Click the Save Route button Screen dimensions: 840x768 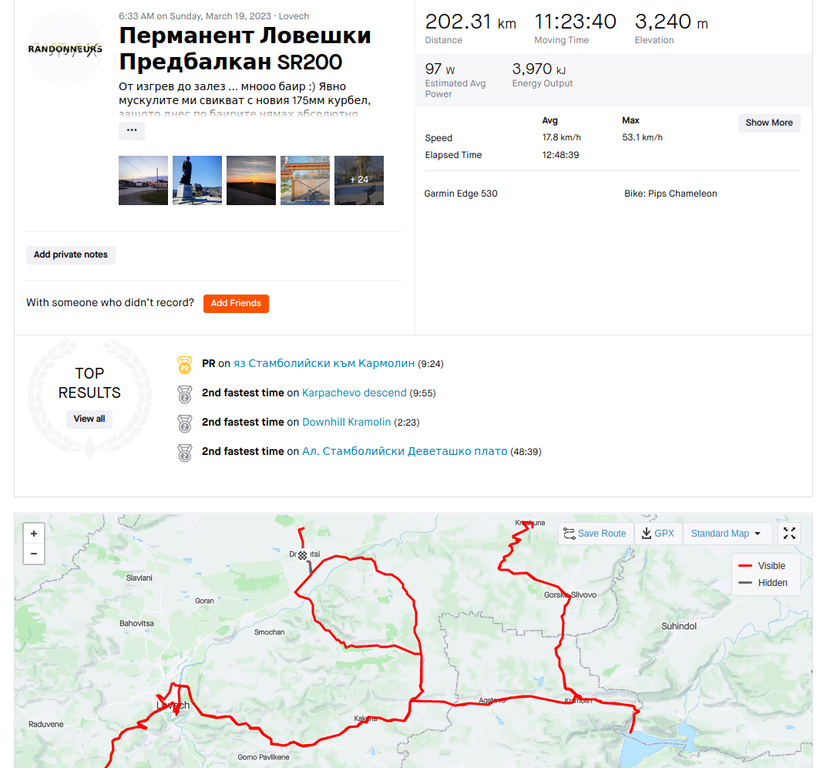pyautogui.click(x=594, y=533)
